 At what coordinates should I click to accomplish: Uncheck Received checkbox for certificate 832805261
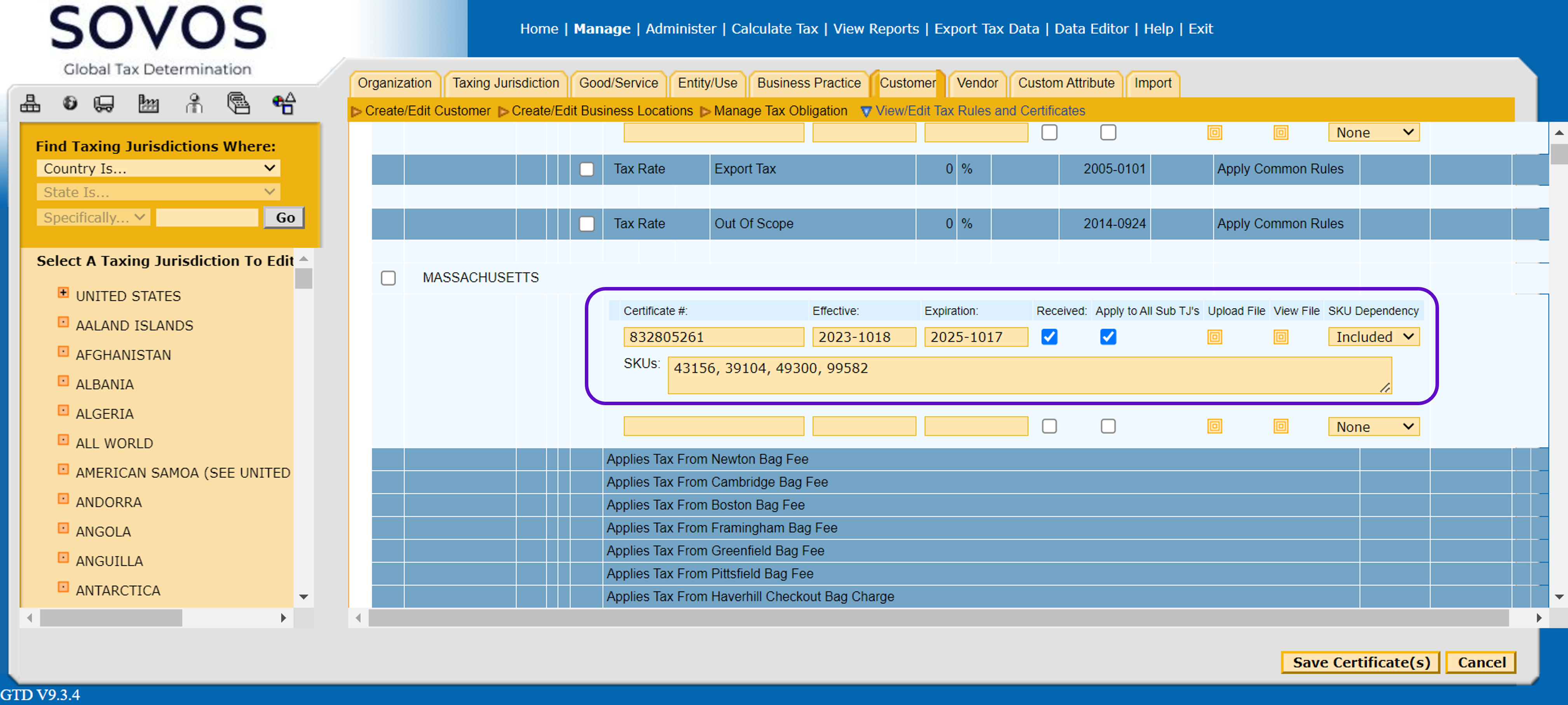click(x=1049, y=337)
